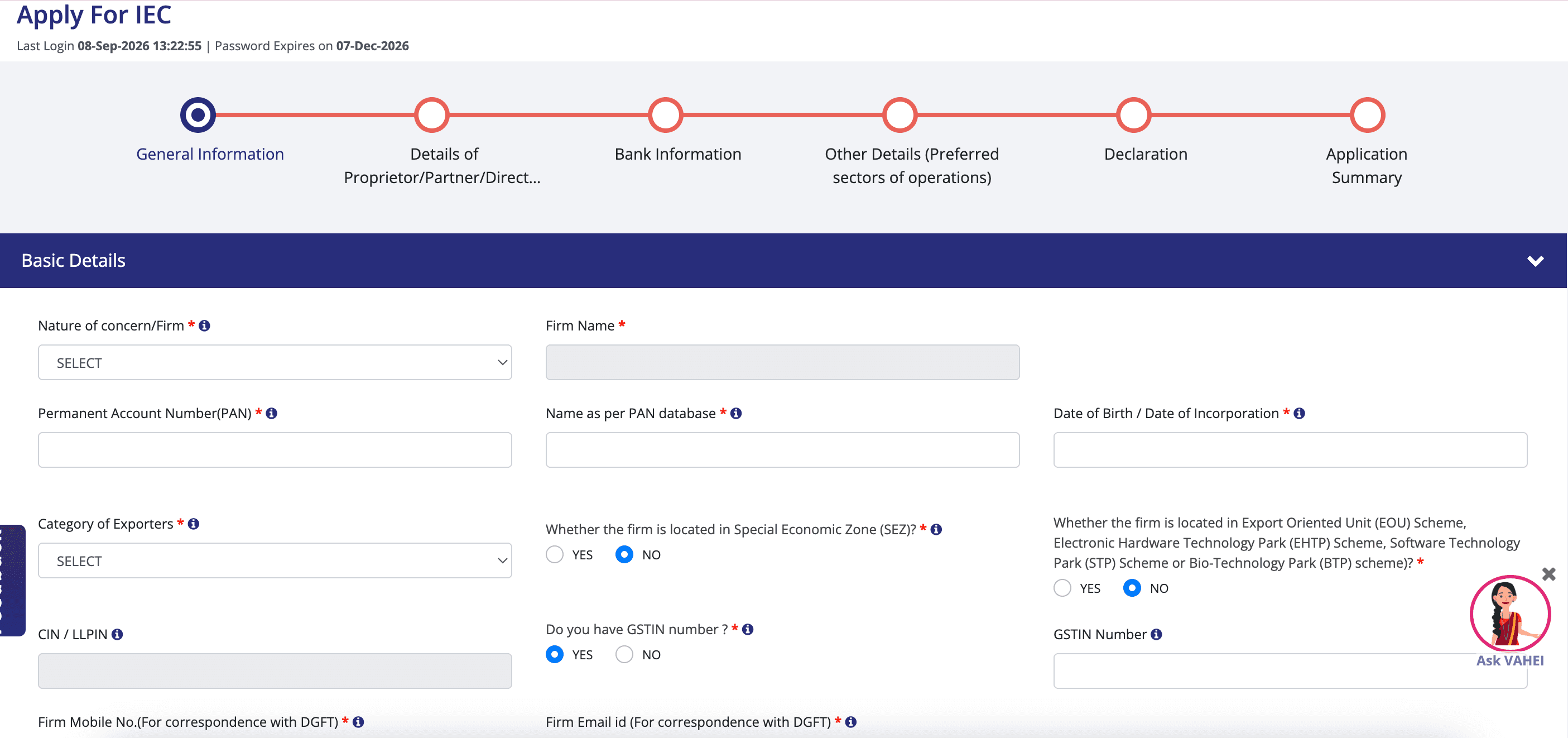This screenshot has width=1568, height=738.
Task: Select NO for Special Economic Zone location
Action: 624,555
